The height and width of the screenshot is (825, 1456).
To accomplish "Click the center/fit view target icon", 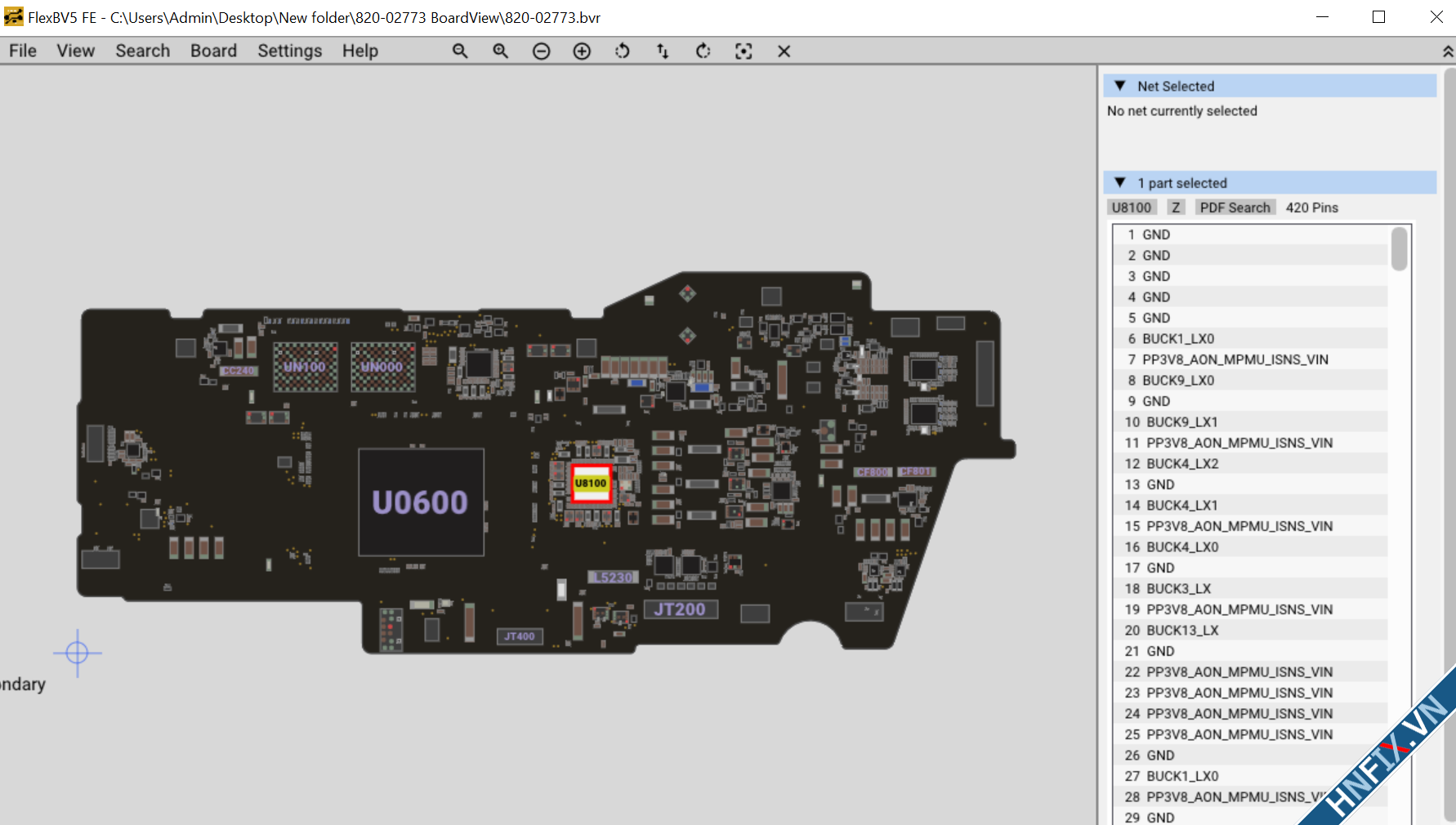I will tap(744, 51).
